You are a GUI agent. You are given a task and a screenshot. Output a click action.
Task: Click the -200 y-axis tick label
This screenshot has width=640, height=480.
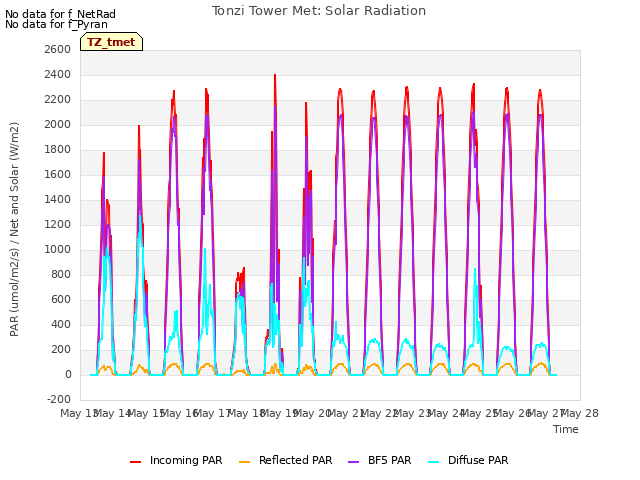tap(59, 399)
